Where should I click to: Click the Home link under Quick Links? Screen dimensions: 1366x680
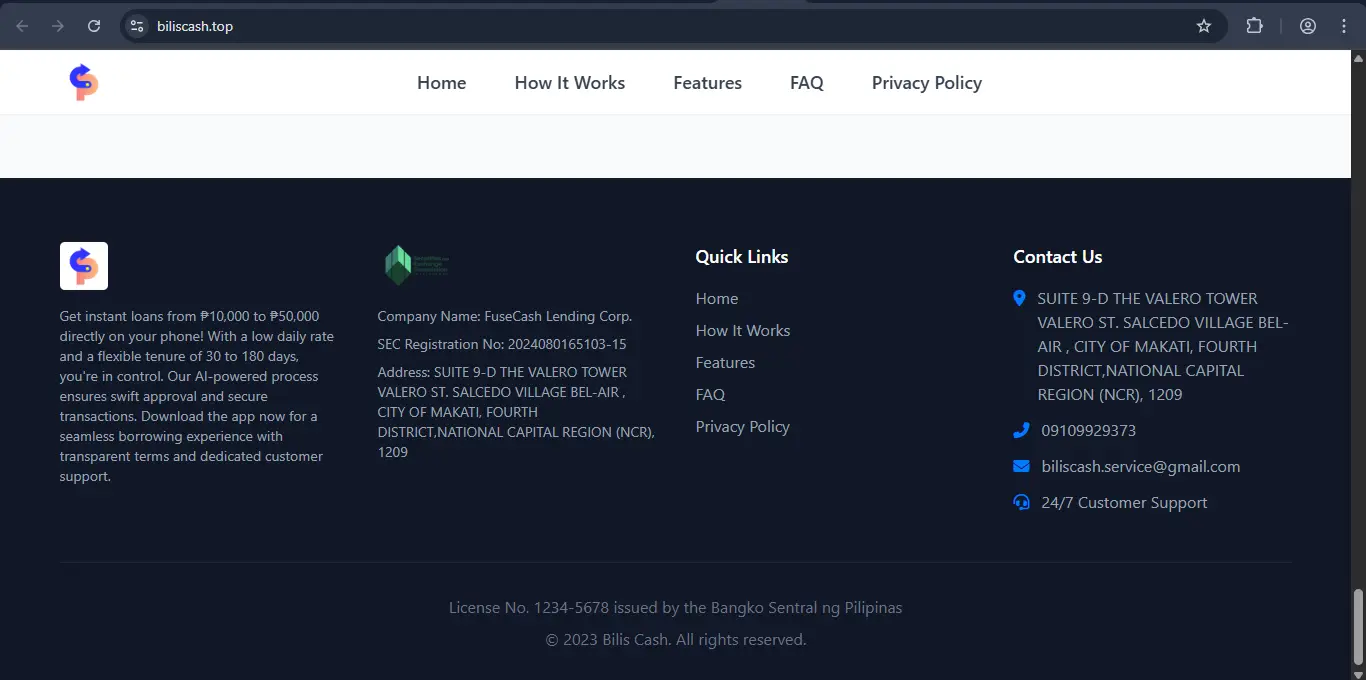pyautogui.click(x=716, y=299)
